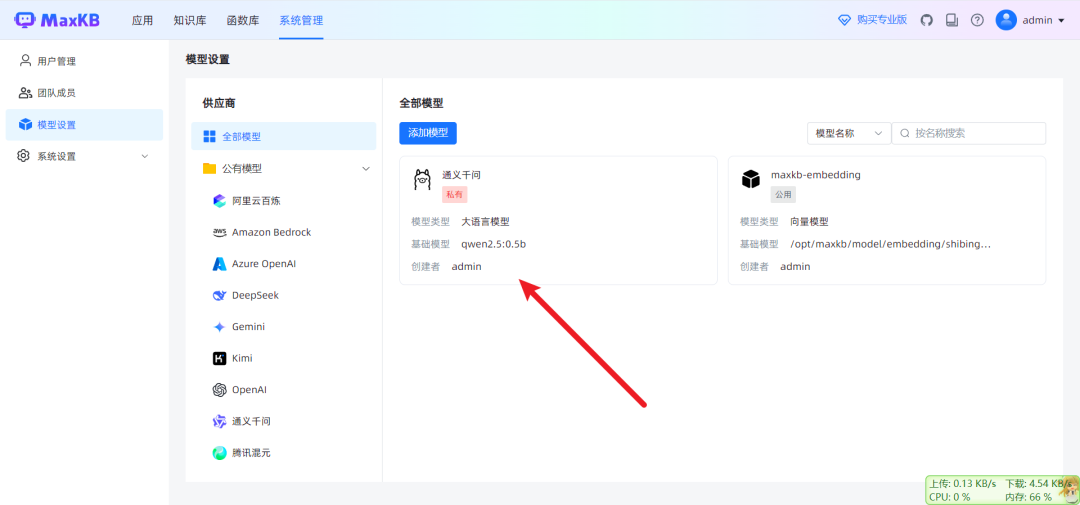Screen dimensions: 1080x505
Task: Collapse the 公有模型 group chevron
Action: point(366,168)
